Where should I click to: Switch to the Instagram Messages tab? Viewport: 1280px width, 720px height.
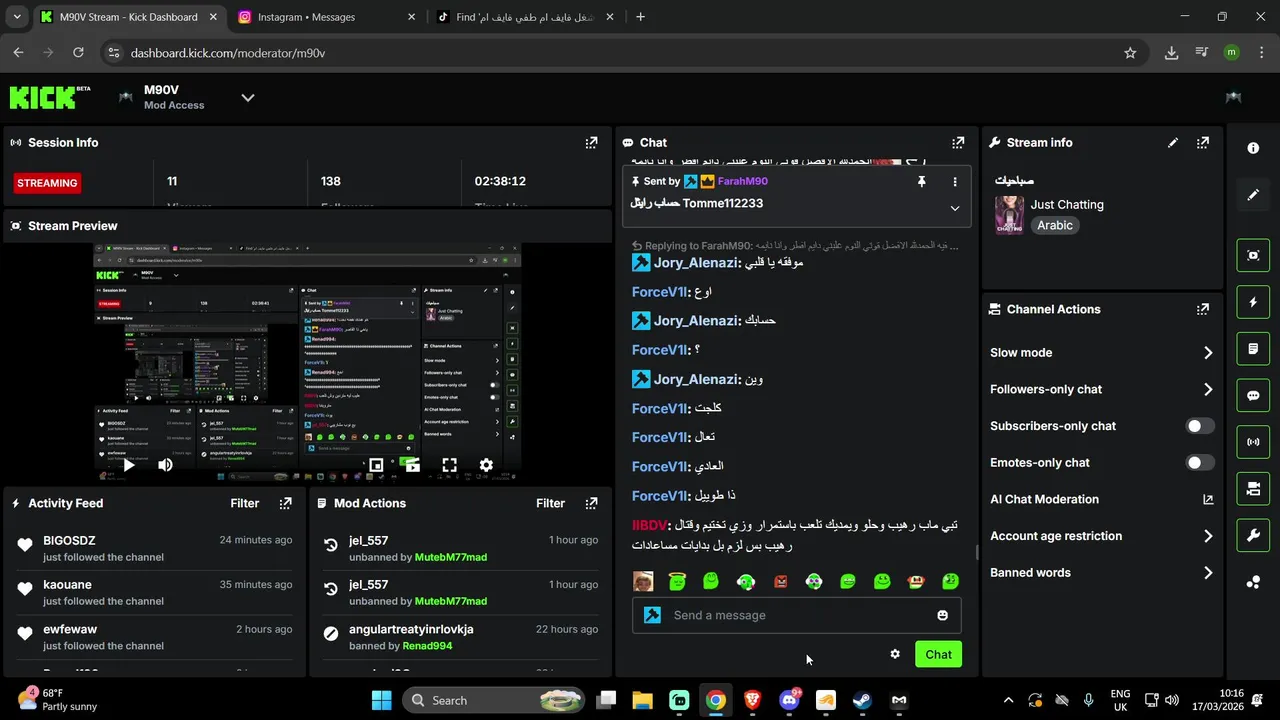328,17
